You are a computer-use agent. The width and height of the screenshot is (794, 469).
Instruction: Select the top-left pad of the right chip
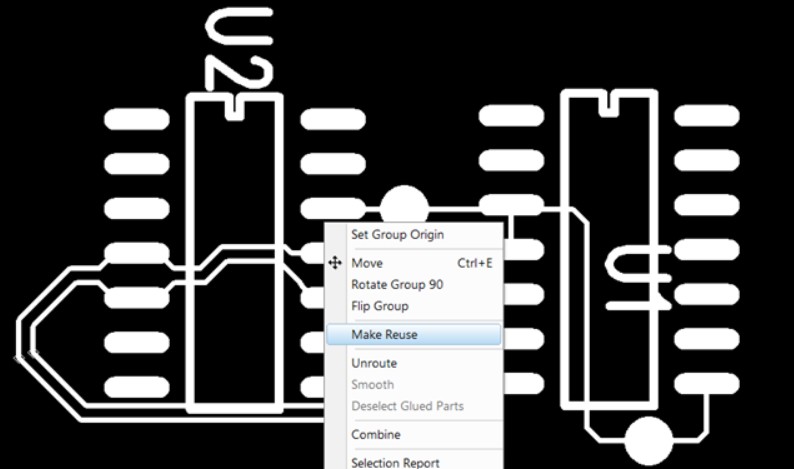(511, 115)
